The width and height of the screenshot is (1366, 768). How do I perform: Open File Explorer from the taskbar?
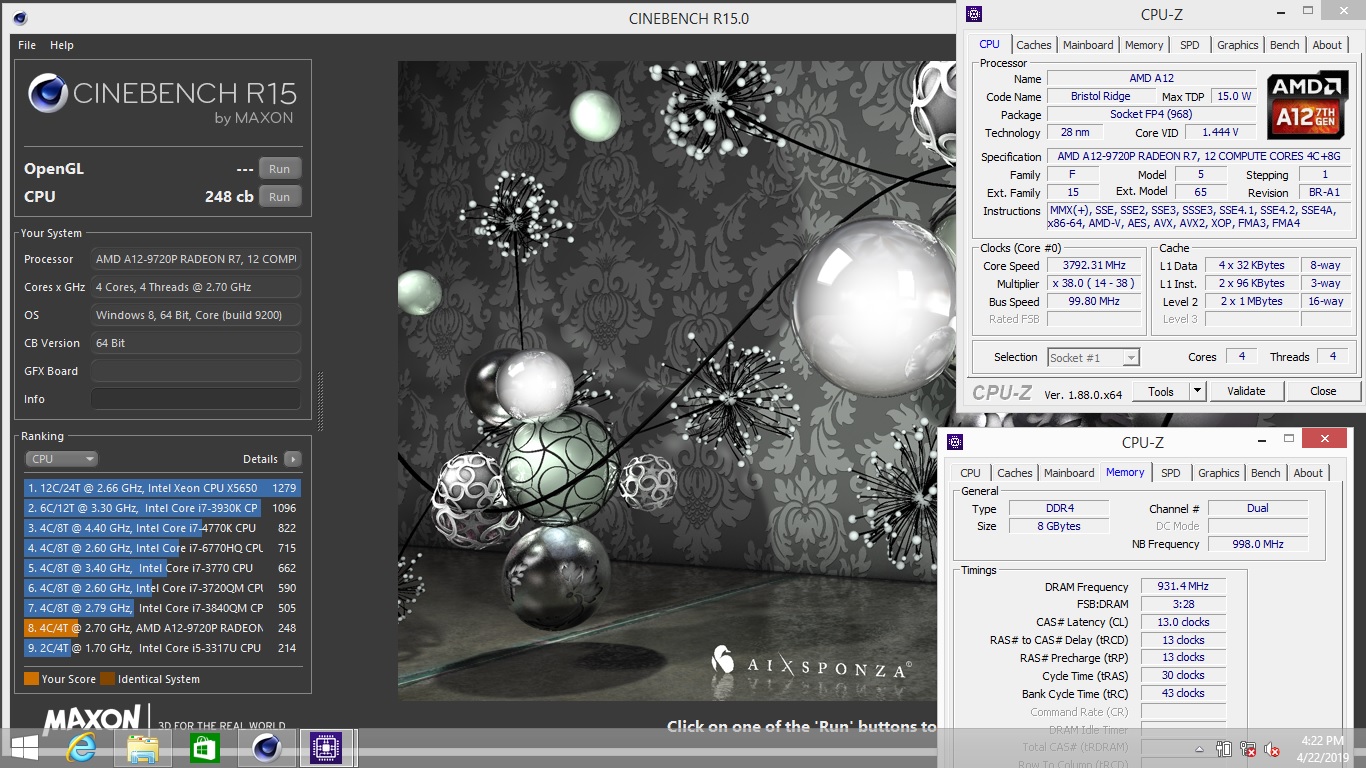point(143,748)
